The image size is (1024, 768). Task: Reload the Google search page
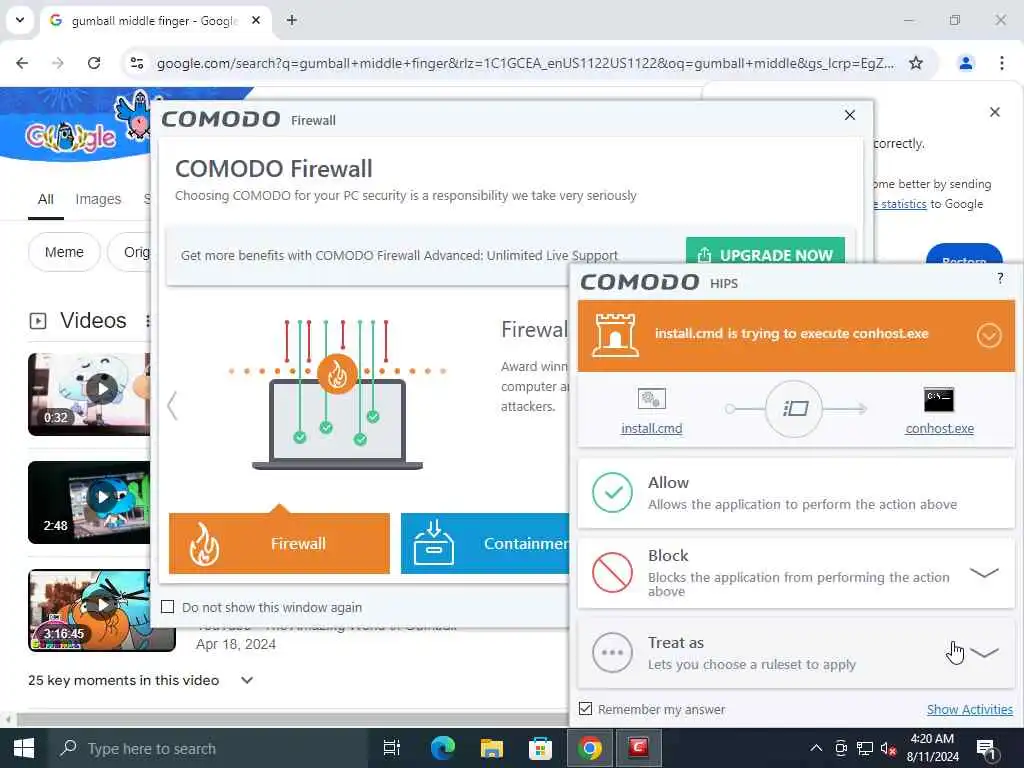pyautogui.click(x=94, y=63)
